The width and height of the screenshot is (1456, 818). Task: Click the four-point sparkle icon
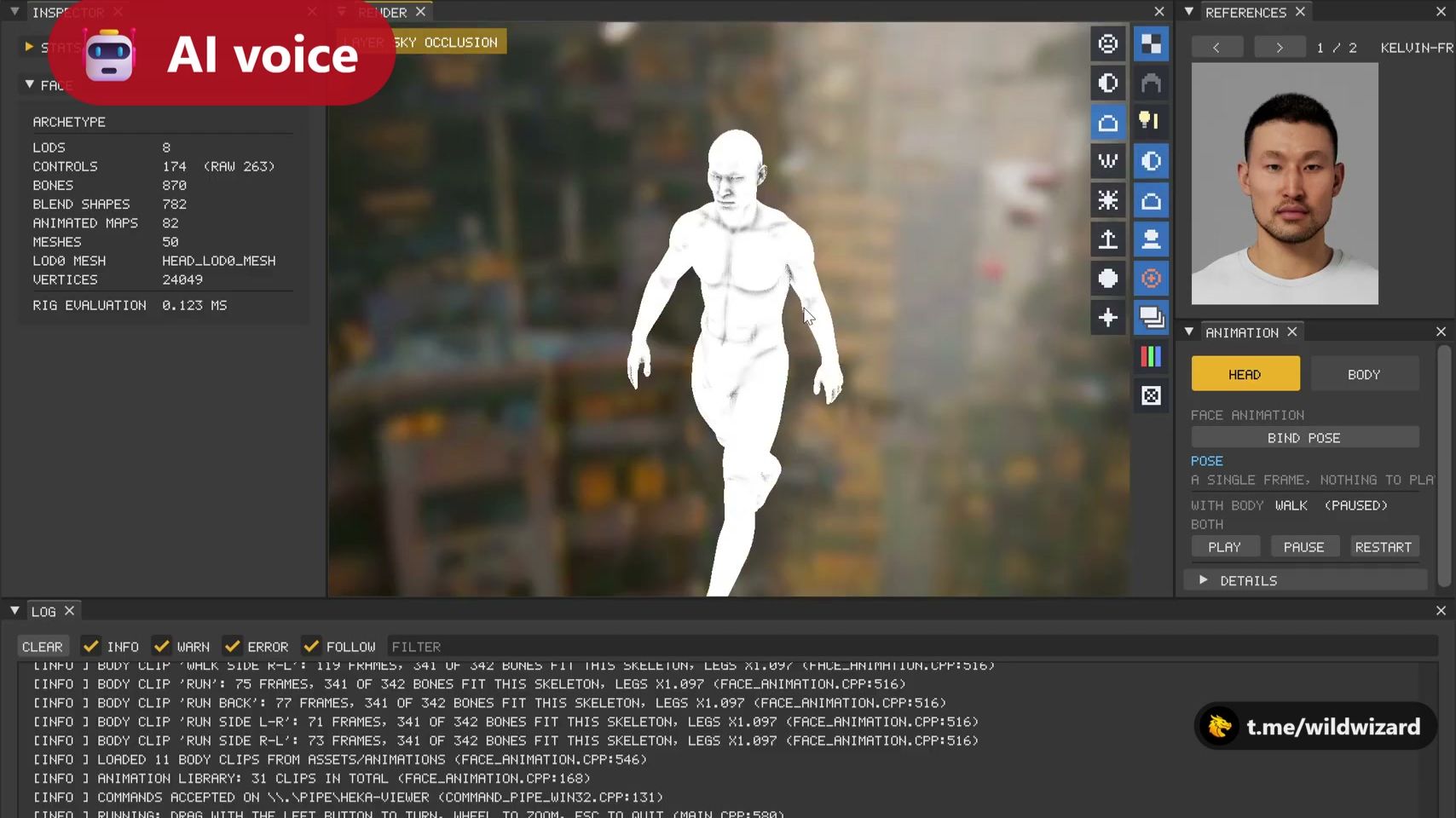coord(1107,318)
